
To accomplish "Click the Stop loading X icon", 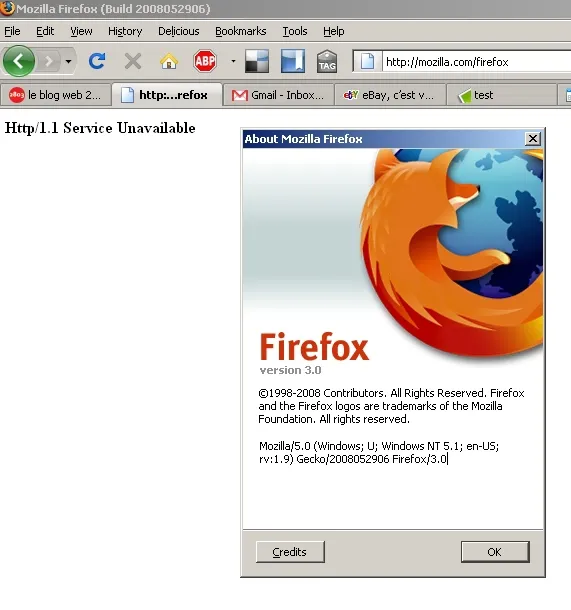I will (133, 61).
